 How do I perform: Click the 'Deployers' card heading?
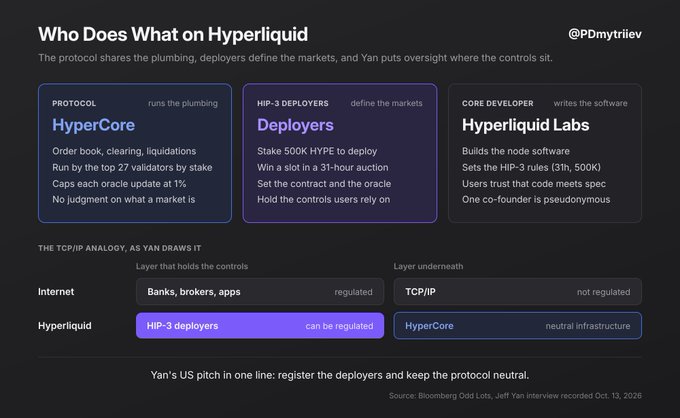295,125
